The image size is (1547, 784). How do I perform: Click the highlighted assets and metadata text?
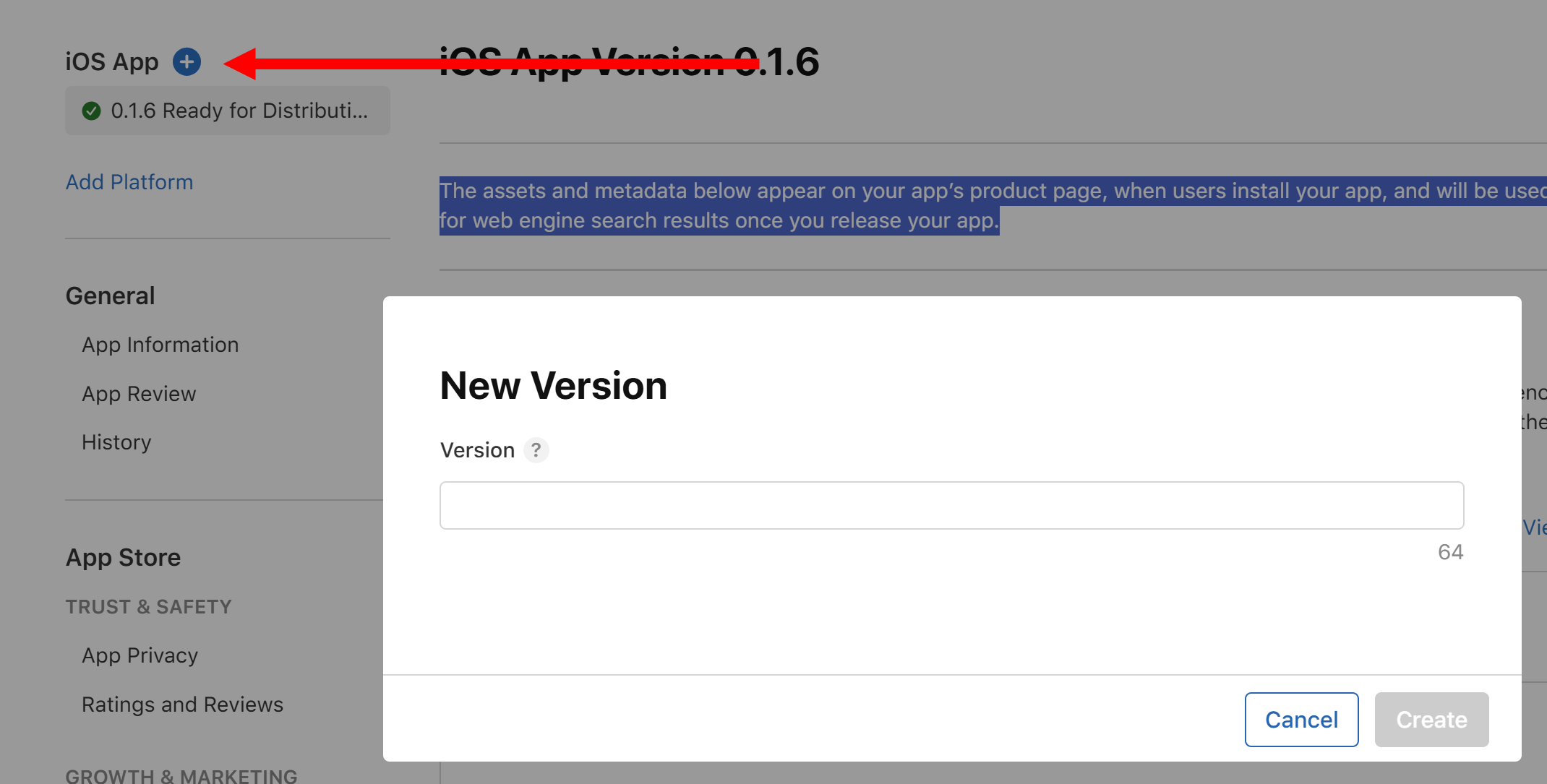coord(719,206)
